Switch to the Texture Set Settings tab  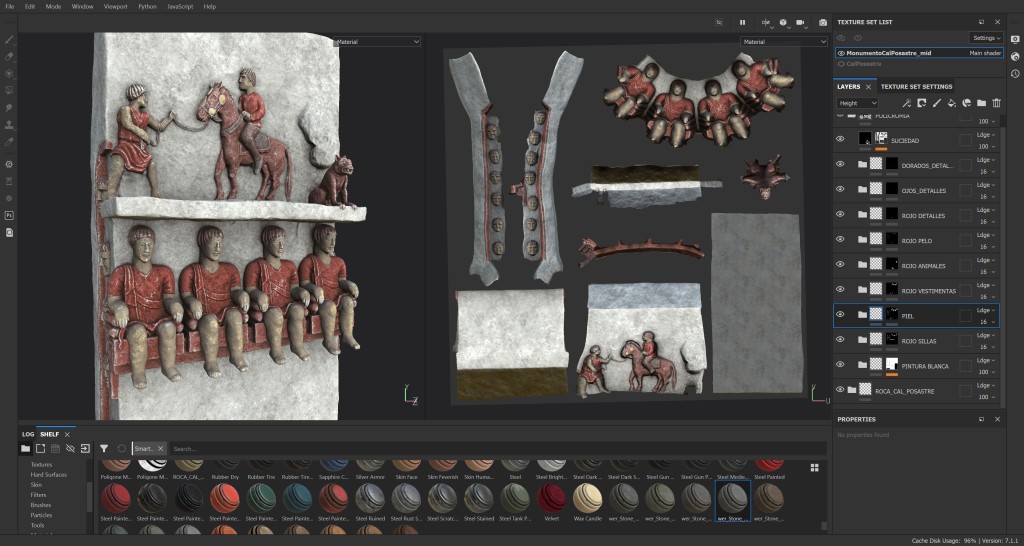(x=916, y=87)
